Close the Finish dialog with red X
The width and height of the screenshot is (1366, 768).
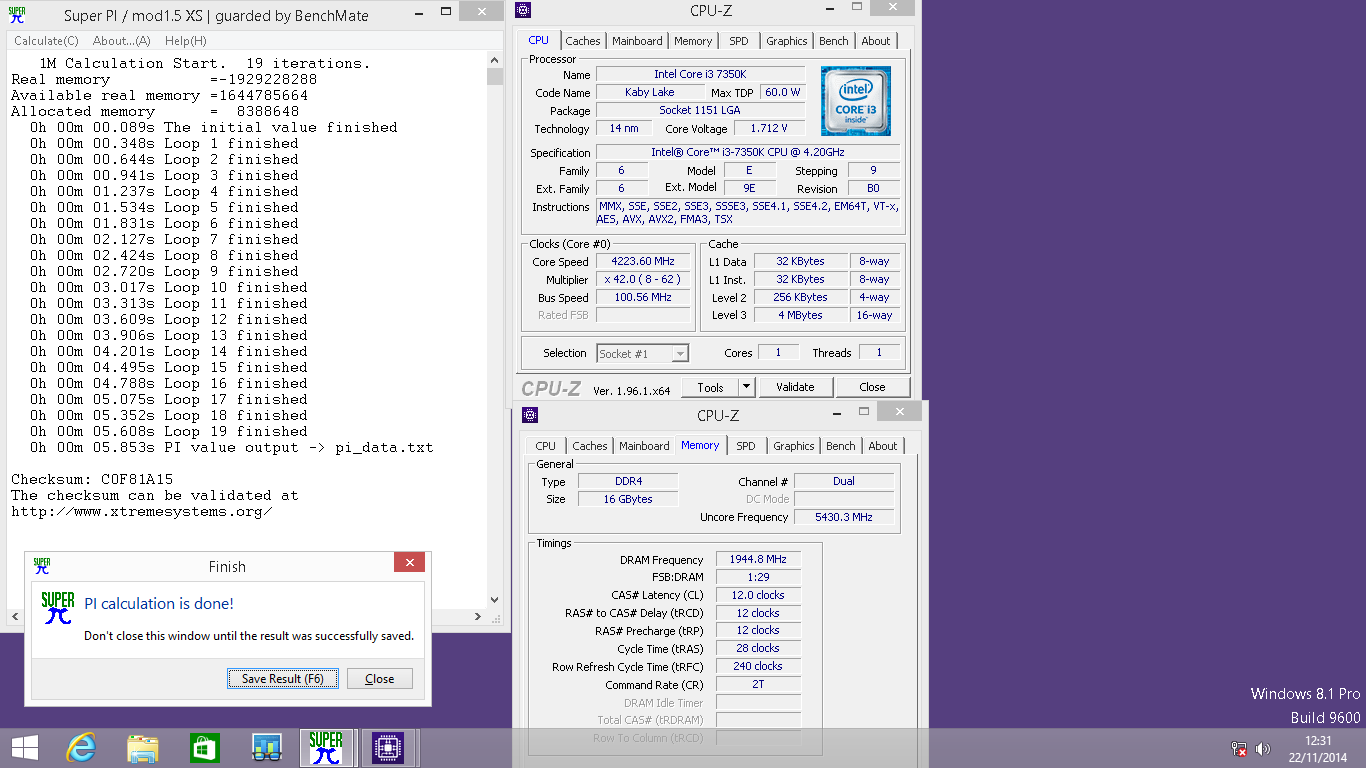[x=409, y=563]
